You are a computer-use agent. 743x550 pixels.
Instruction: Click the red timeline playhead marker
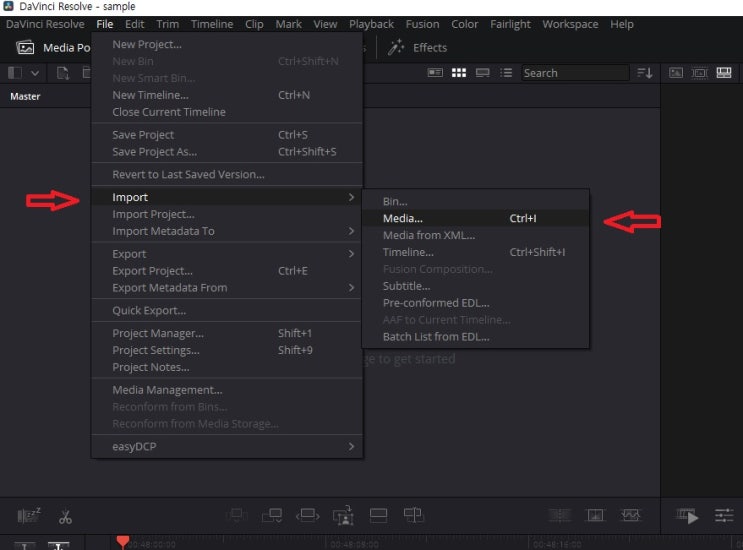123,542
